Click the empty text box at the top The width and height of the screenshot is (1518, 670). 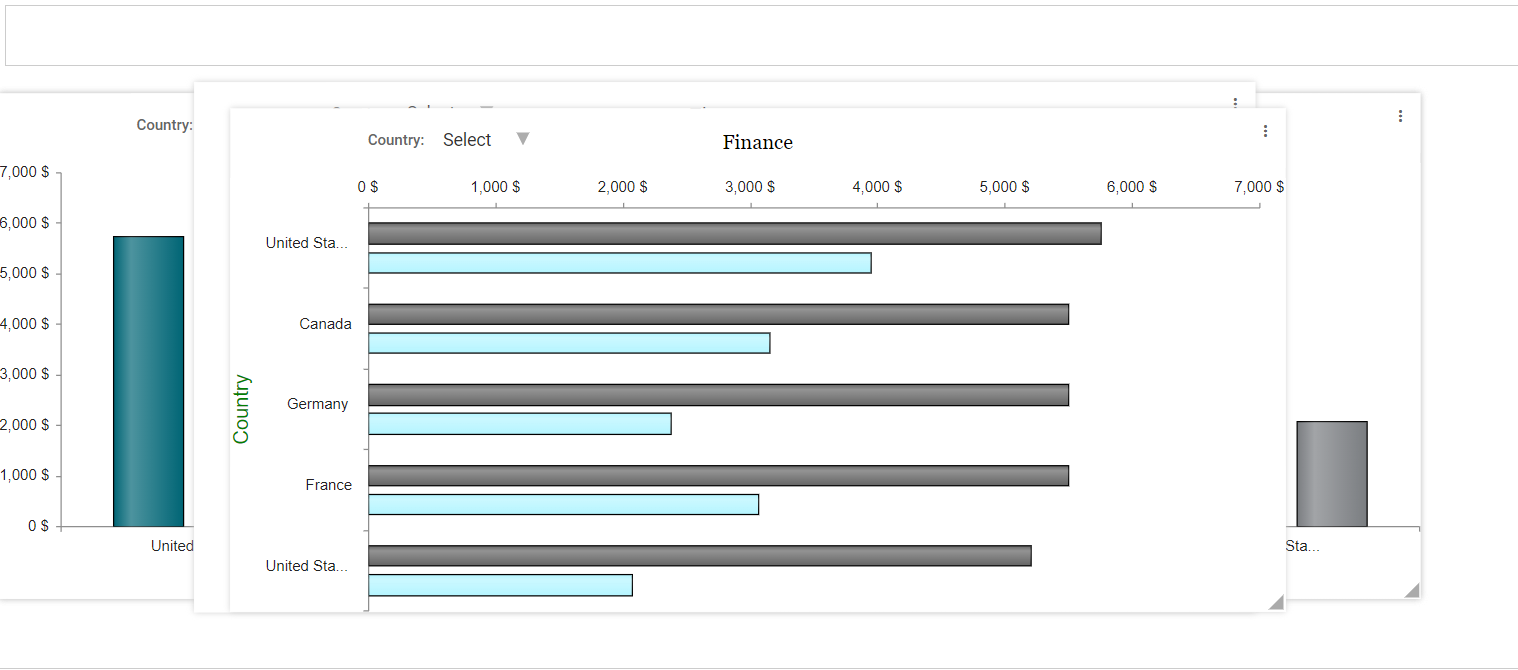coord(760,36)
